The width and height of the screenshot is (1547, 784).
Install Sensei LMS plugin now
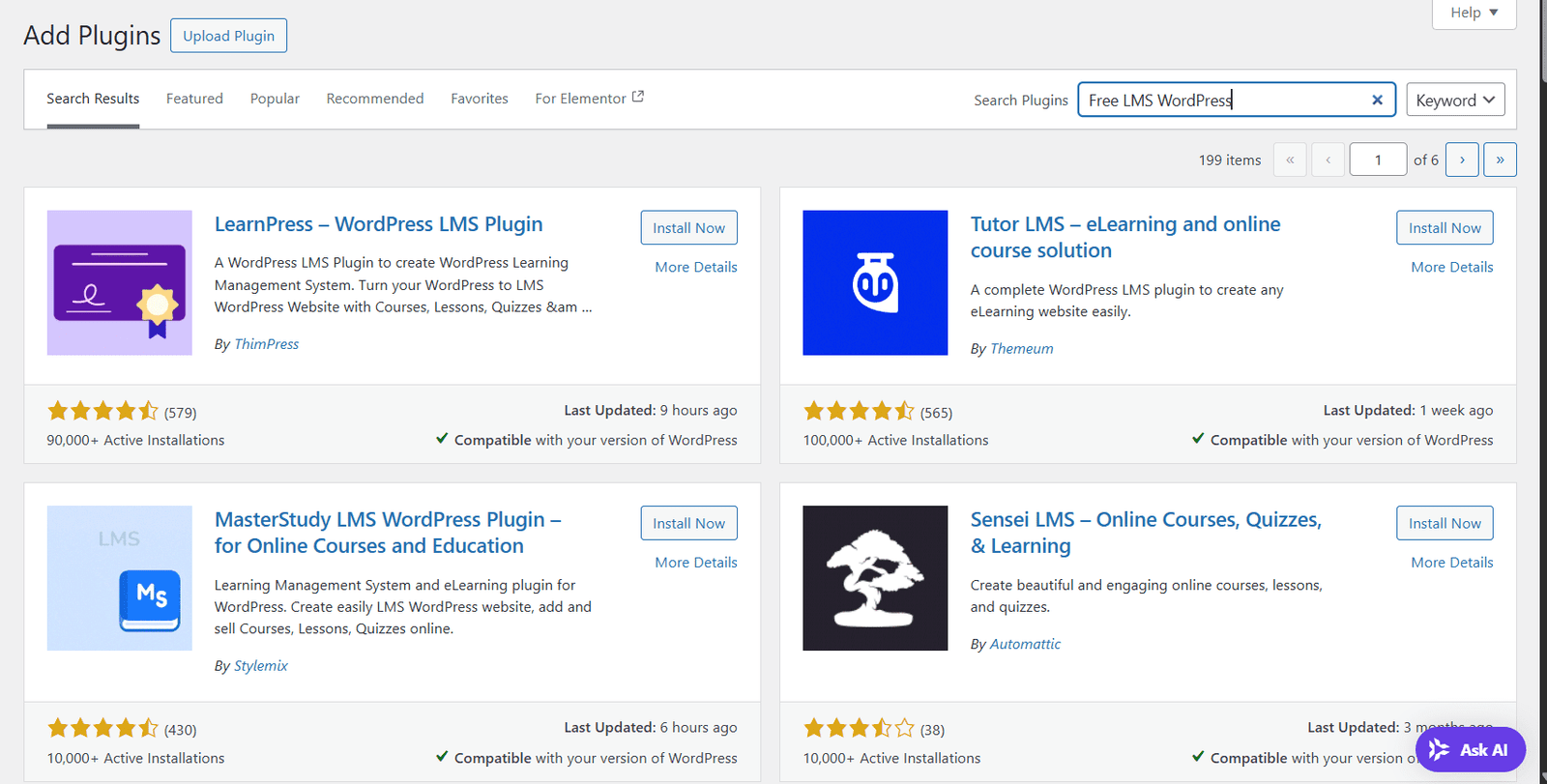[1445, 523]
